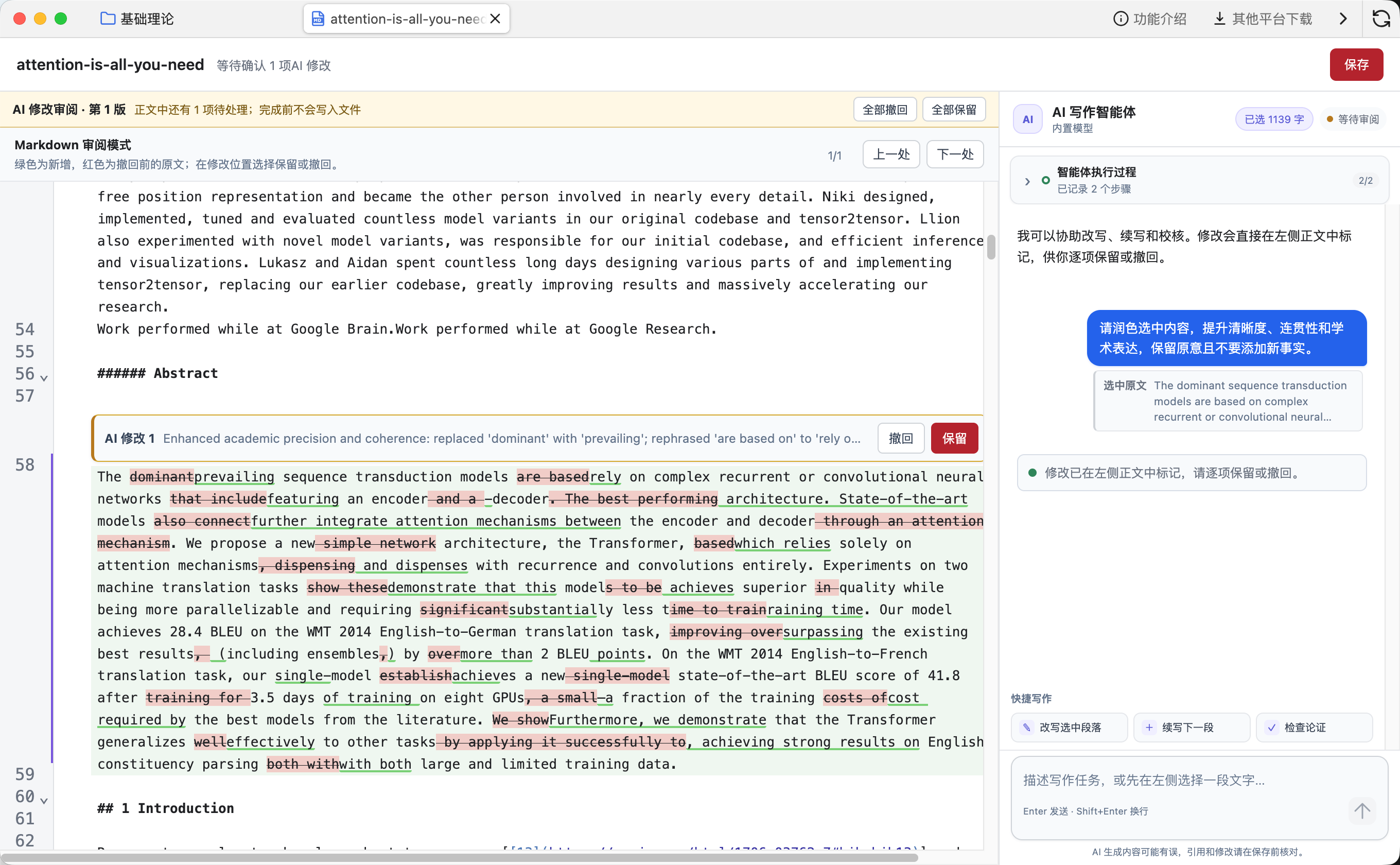Click the markdown file icon in tab
The image size is (1400, 865).
click(318, 19)
